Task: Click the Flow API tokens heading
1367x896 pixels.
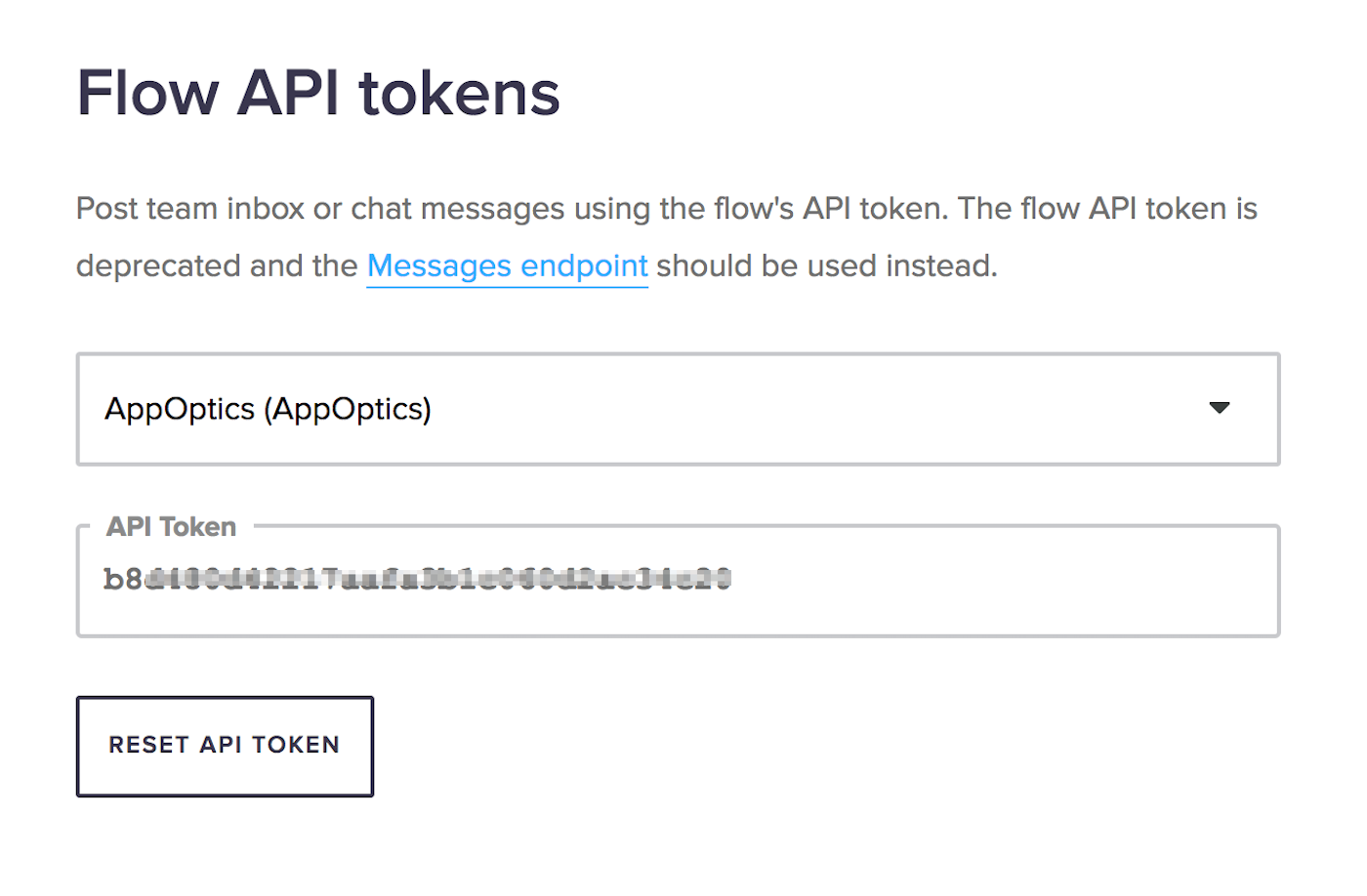Action: 318,92
